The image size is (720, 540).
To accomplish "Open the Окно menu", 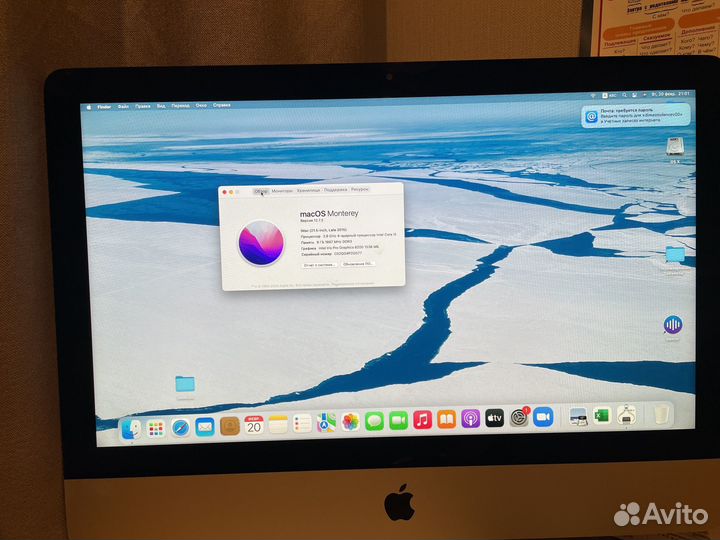I will click(x=201, y=105).
